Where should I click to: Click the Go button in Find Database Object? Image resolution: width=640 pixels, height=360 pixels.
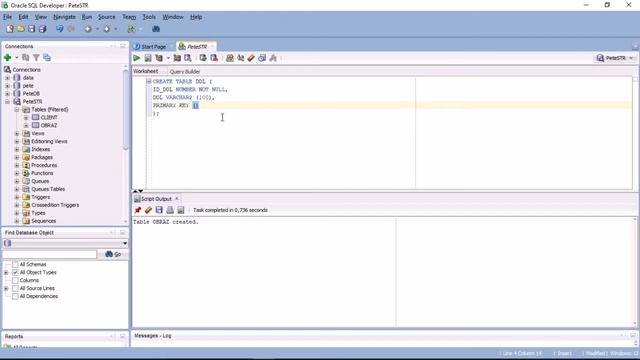pos(113,254)
